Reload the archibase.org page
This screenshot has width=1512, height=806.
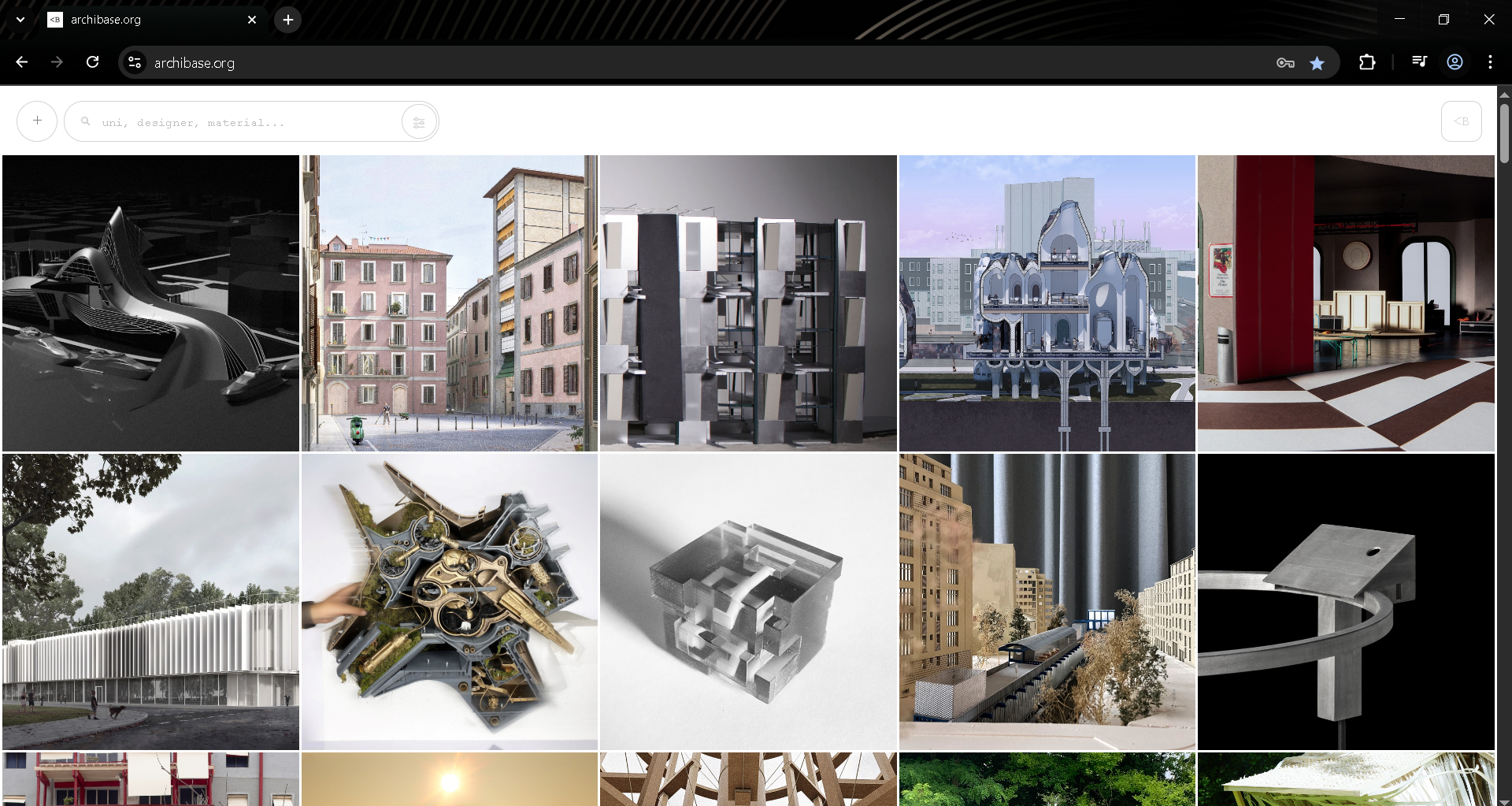click(x=92, y=62)
